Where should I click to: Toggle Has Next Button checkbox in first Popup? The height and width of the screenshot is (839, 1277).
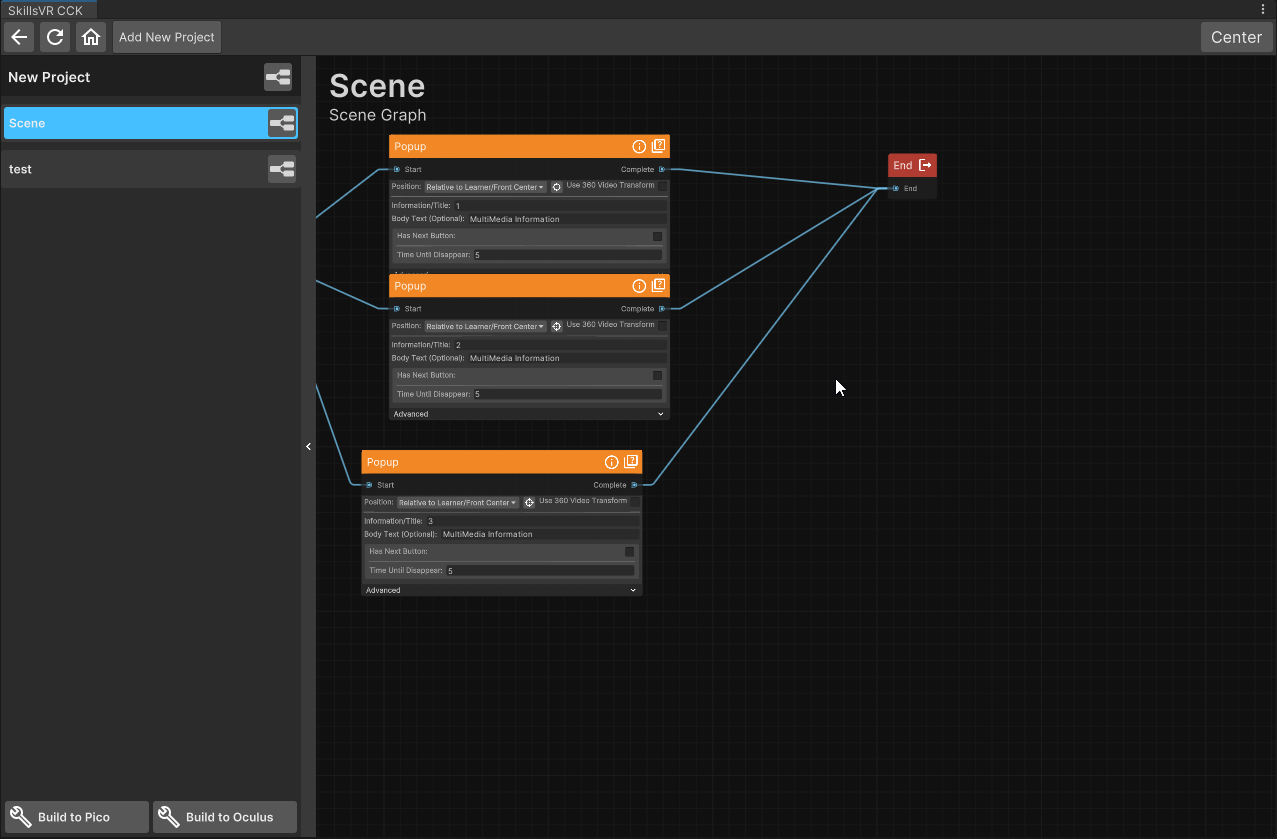coord(657,236)
